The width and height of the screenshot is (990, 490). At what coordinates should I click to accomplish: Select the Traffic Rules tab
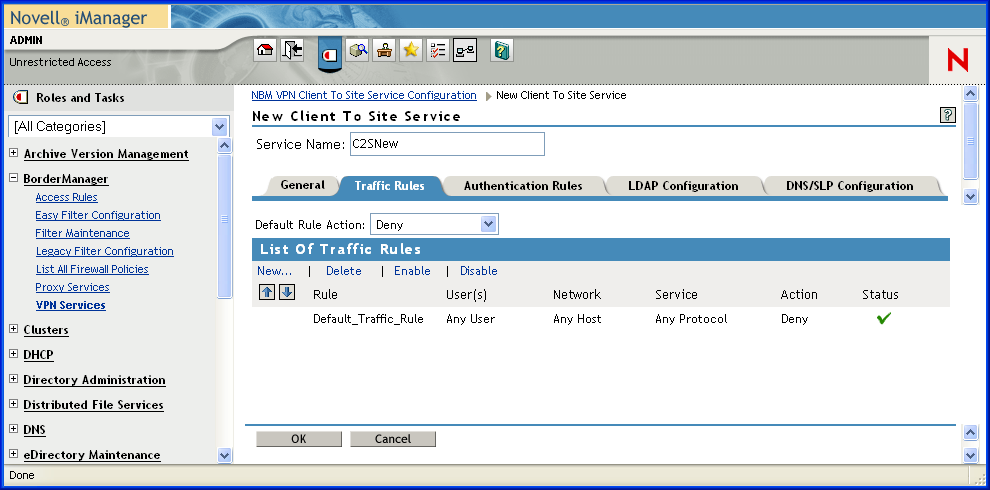[x=390, y=186]
